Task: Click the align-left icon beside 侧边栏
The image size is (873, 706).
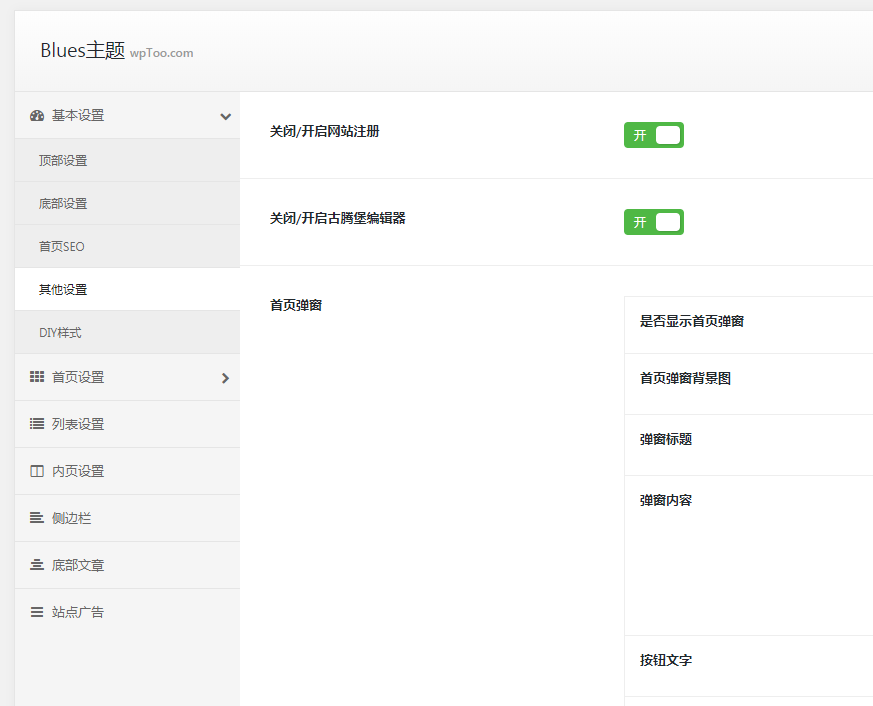Action: (x=37, y=519)
